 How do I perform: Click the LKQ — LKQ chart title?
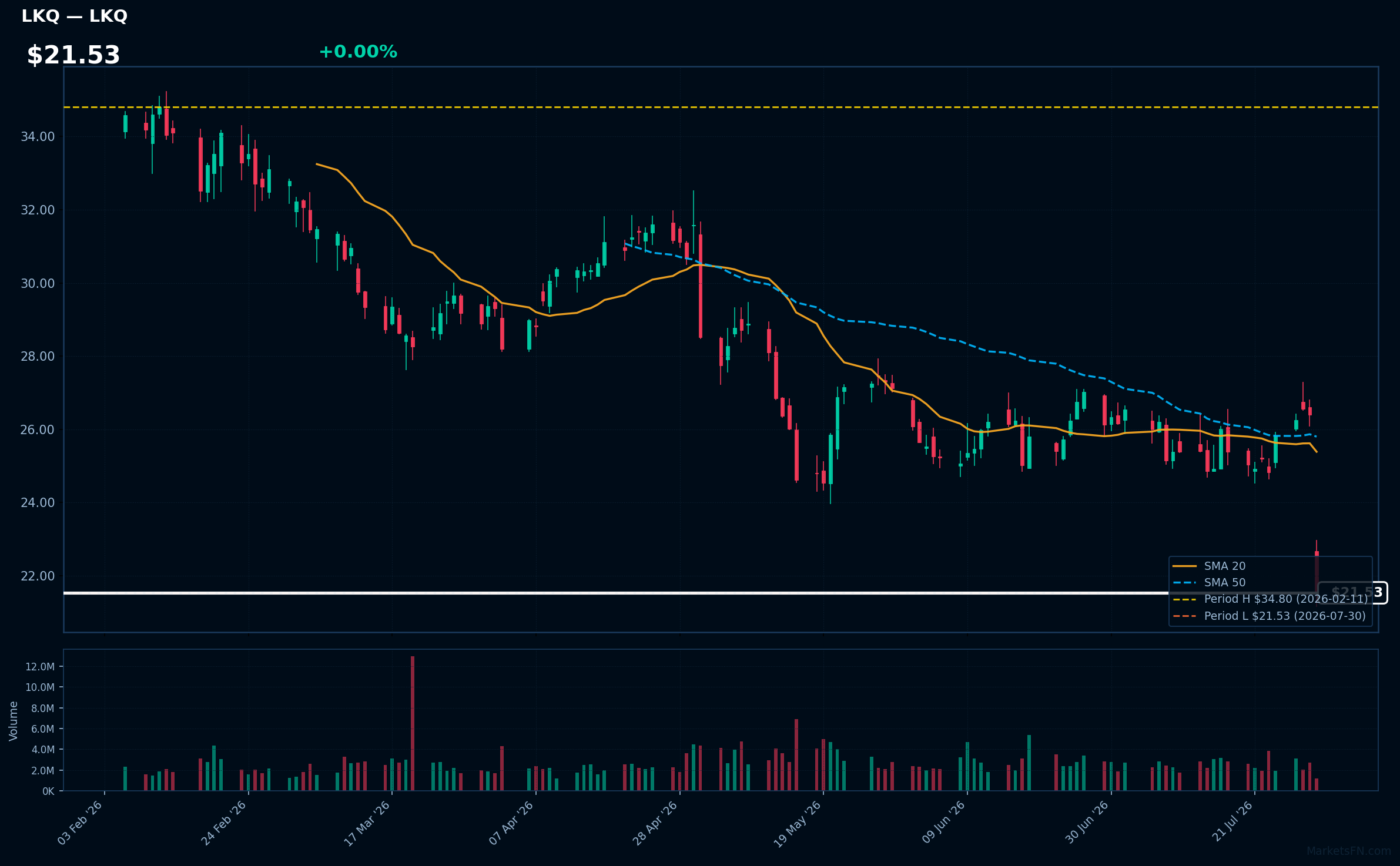(x=74, y=16)
